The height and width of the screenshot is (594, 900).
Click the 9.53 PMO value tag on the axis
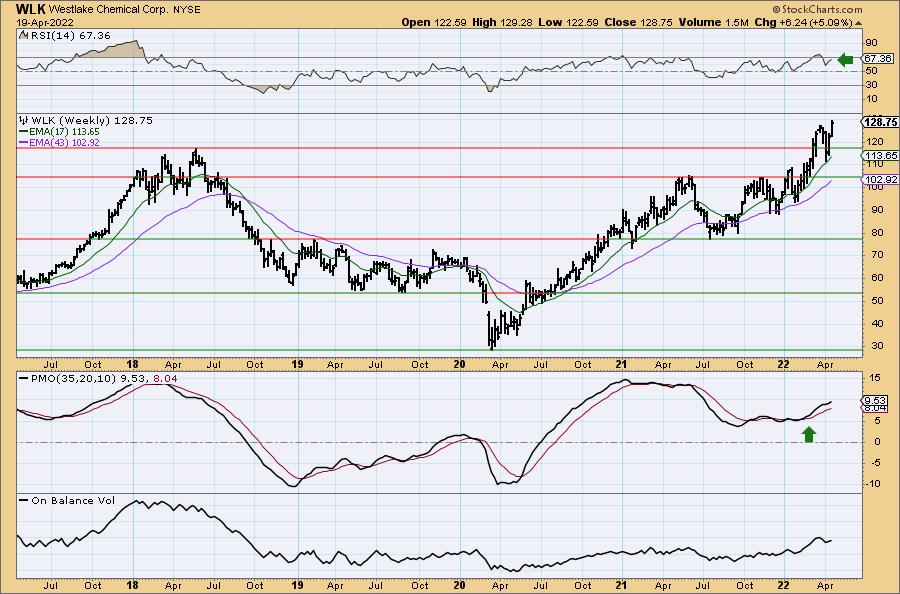876,401
